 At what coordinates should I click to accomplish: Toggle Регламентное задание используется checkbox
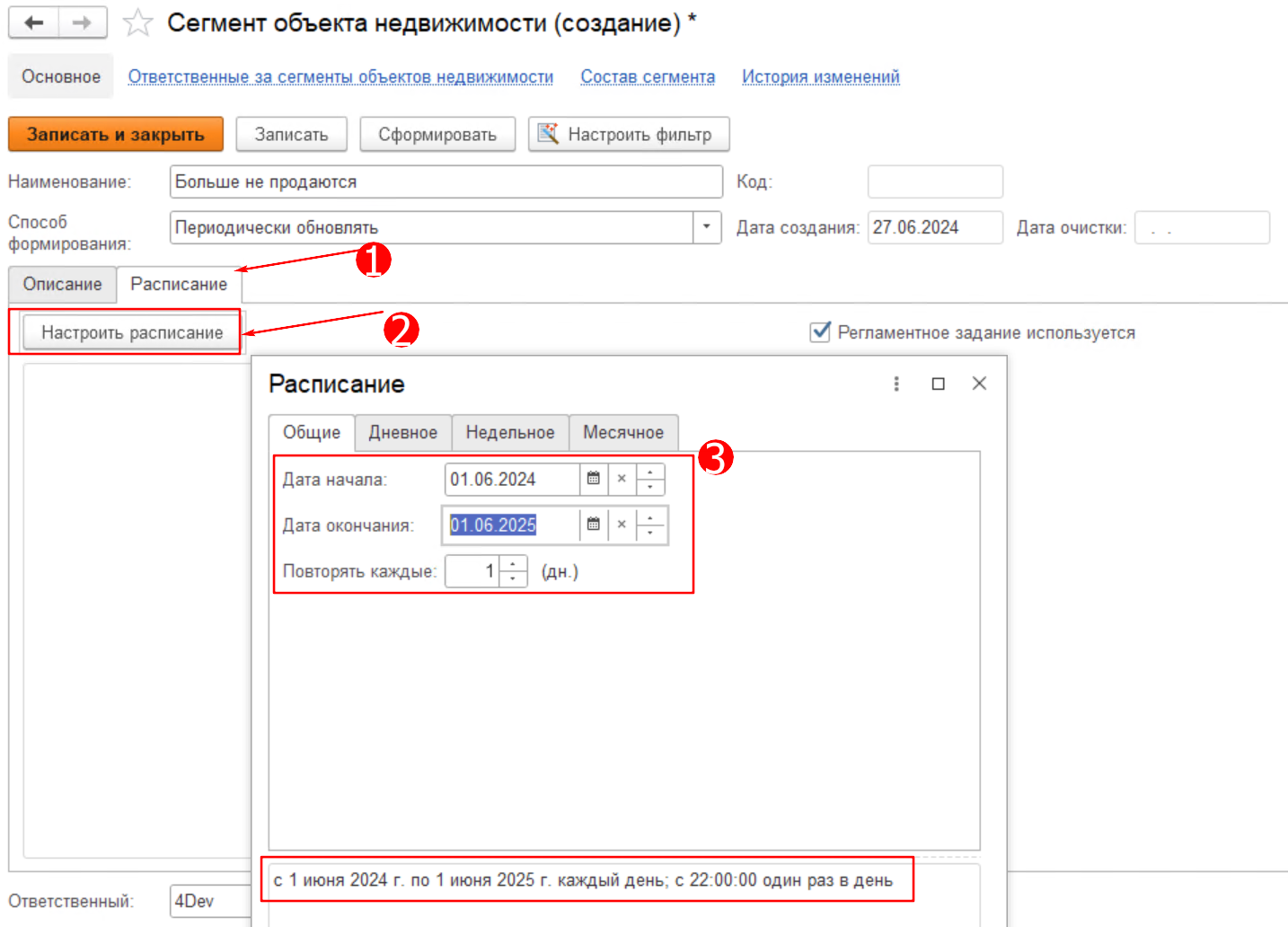[820, 332]
